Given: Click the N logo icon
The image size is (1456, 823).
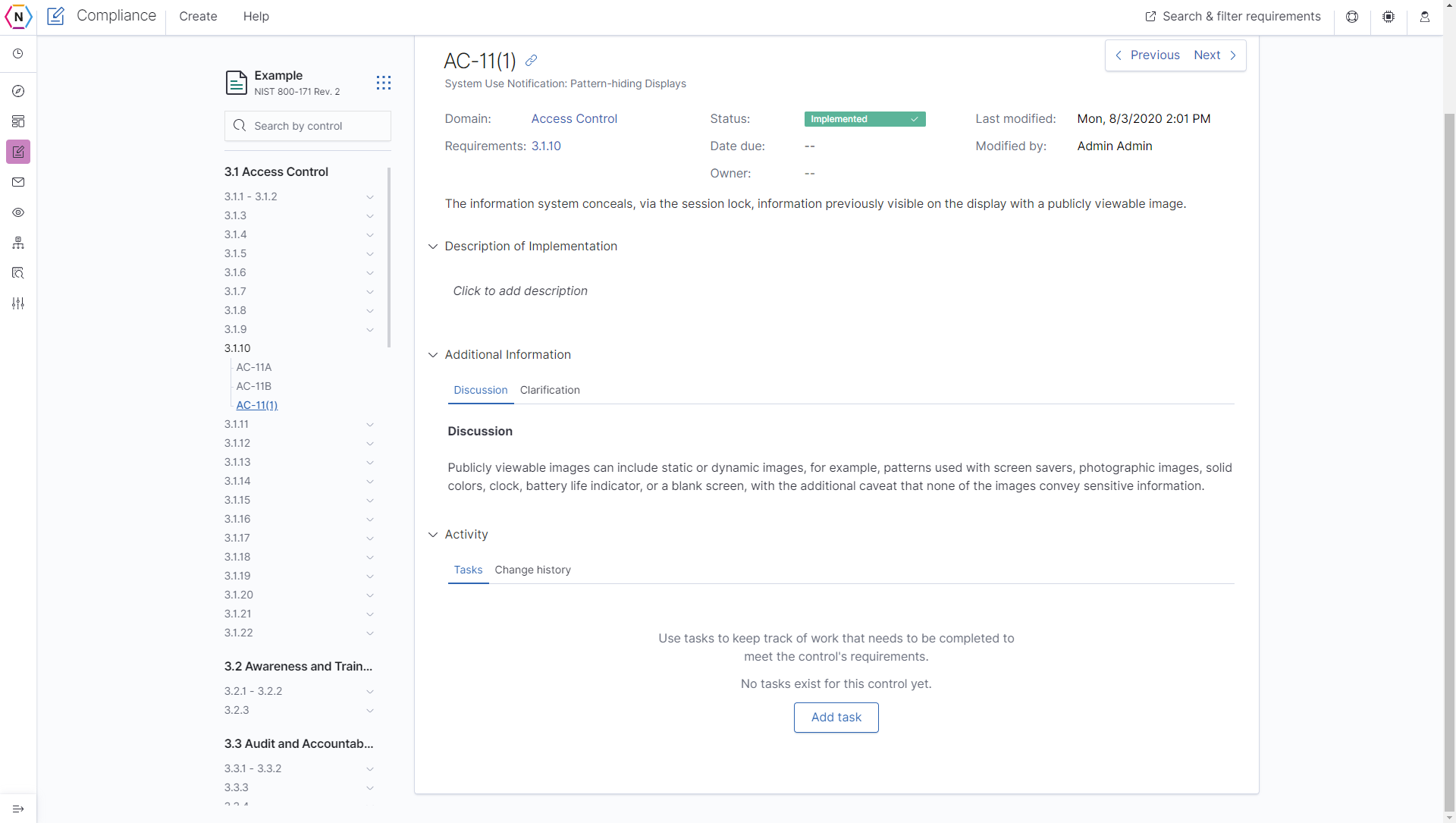Looking at the screenshot, I should [18, 16].
